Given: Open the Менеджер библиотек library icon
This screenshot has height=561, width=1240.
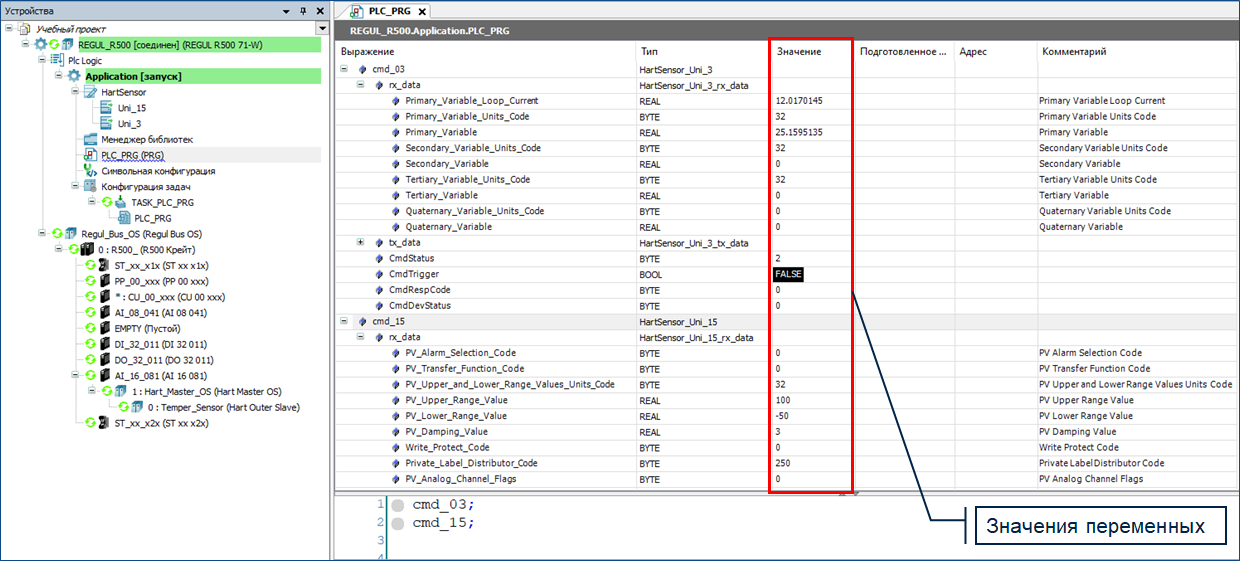Looking at the screenshot, I should coord(91,139).
